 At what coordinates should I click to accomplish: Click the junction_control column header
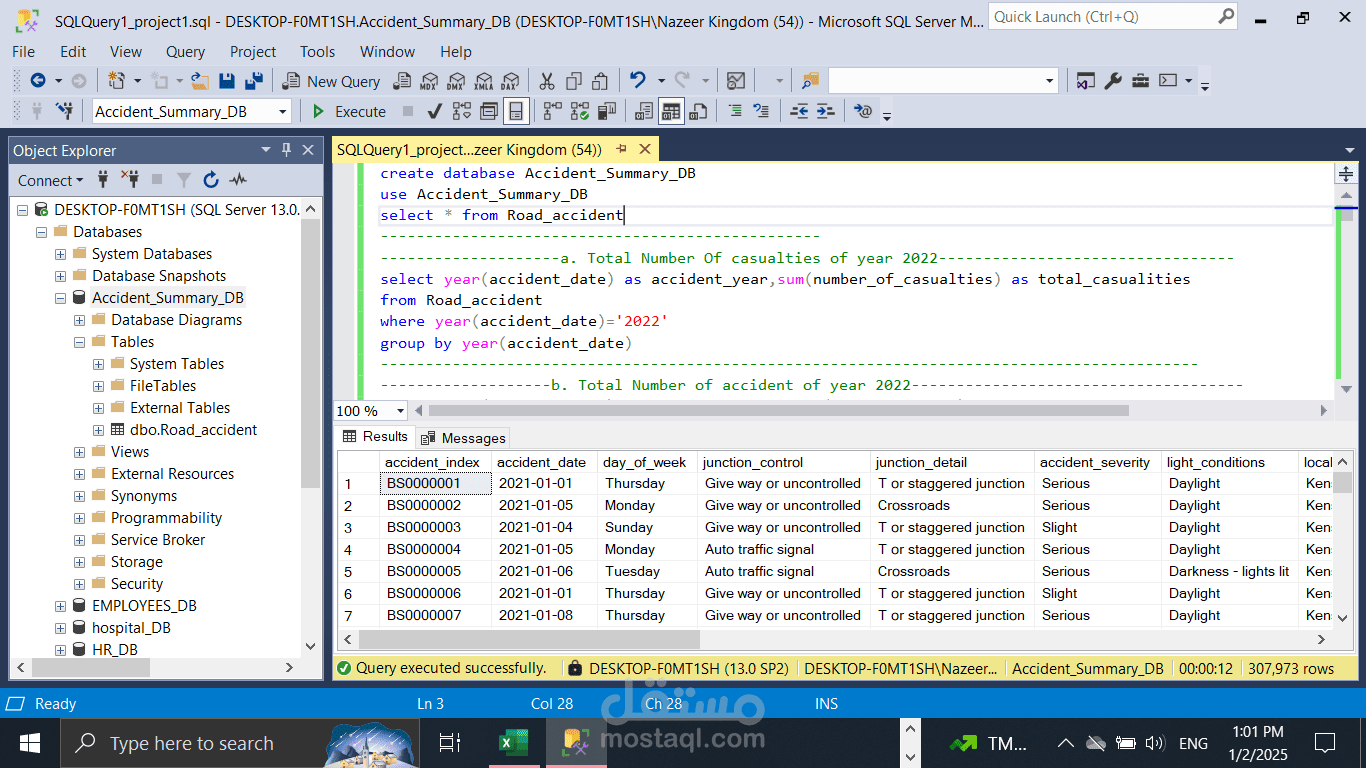pyautogui.click(x=784, y=462)
